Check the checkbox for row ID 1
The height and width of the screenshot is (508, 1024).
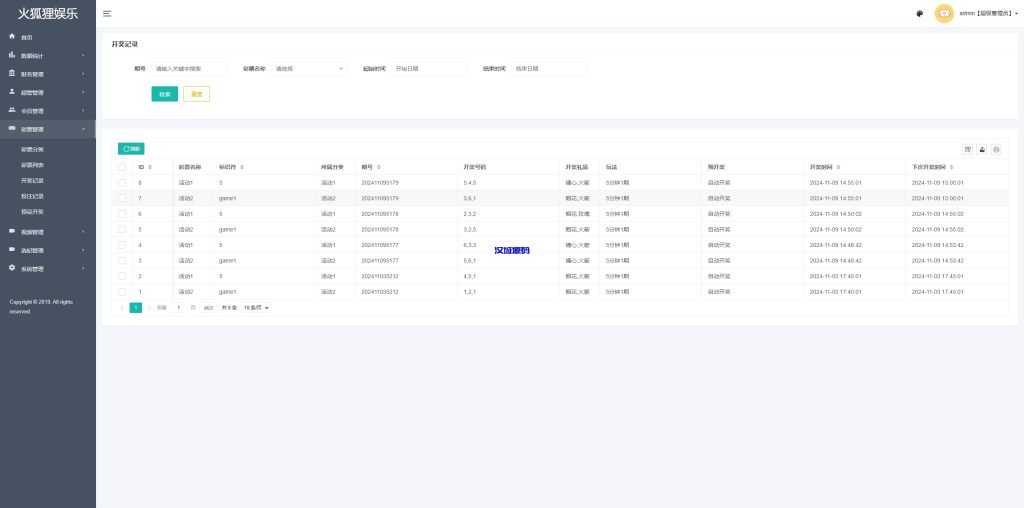[x=122, y=291]
